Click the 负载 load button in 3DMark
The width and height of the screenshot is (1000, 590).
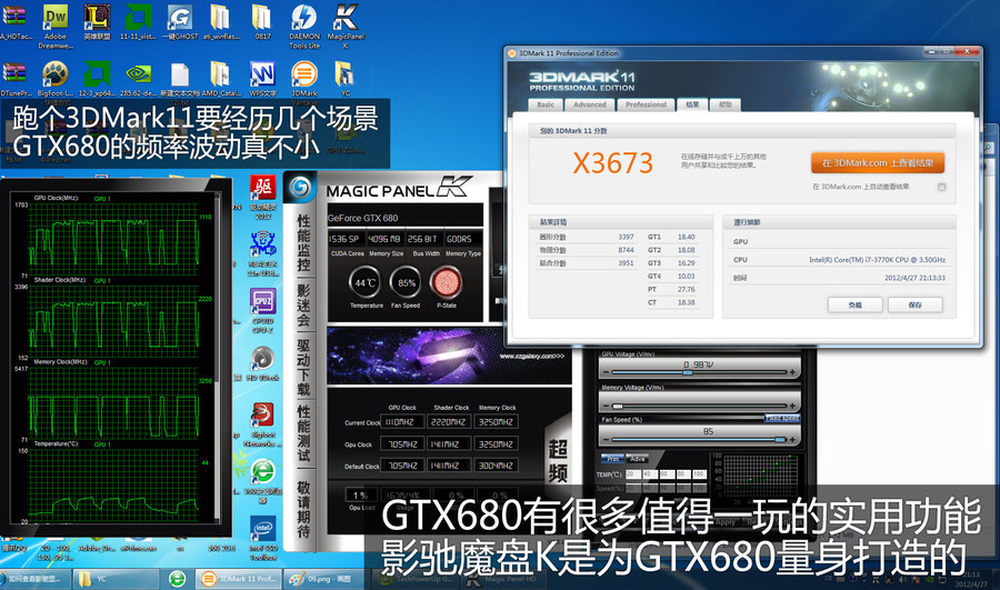click(855, 305)
